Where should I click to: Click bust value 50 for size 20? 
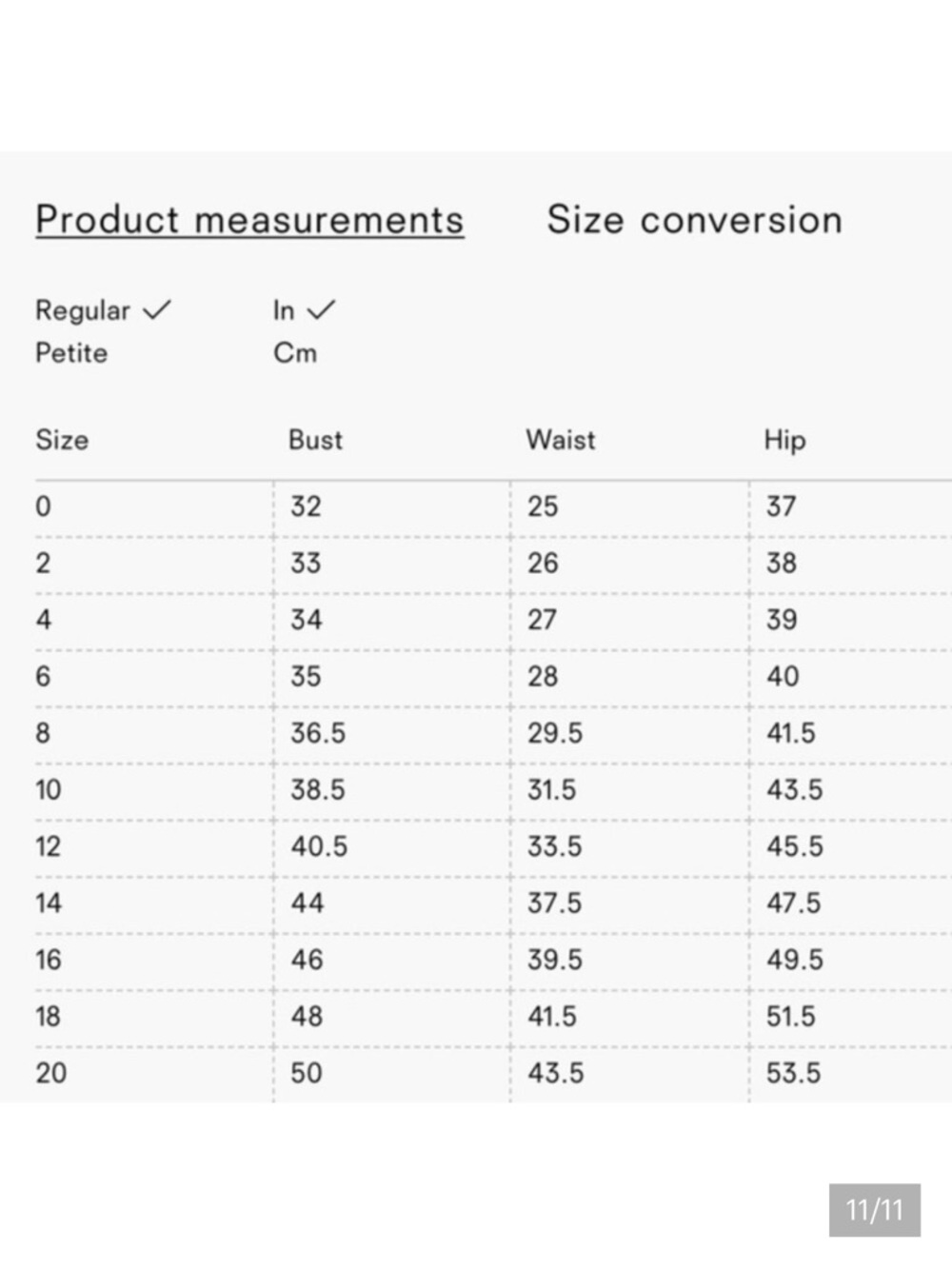(x=307, y=1073)
